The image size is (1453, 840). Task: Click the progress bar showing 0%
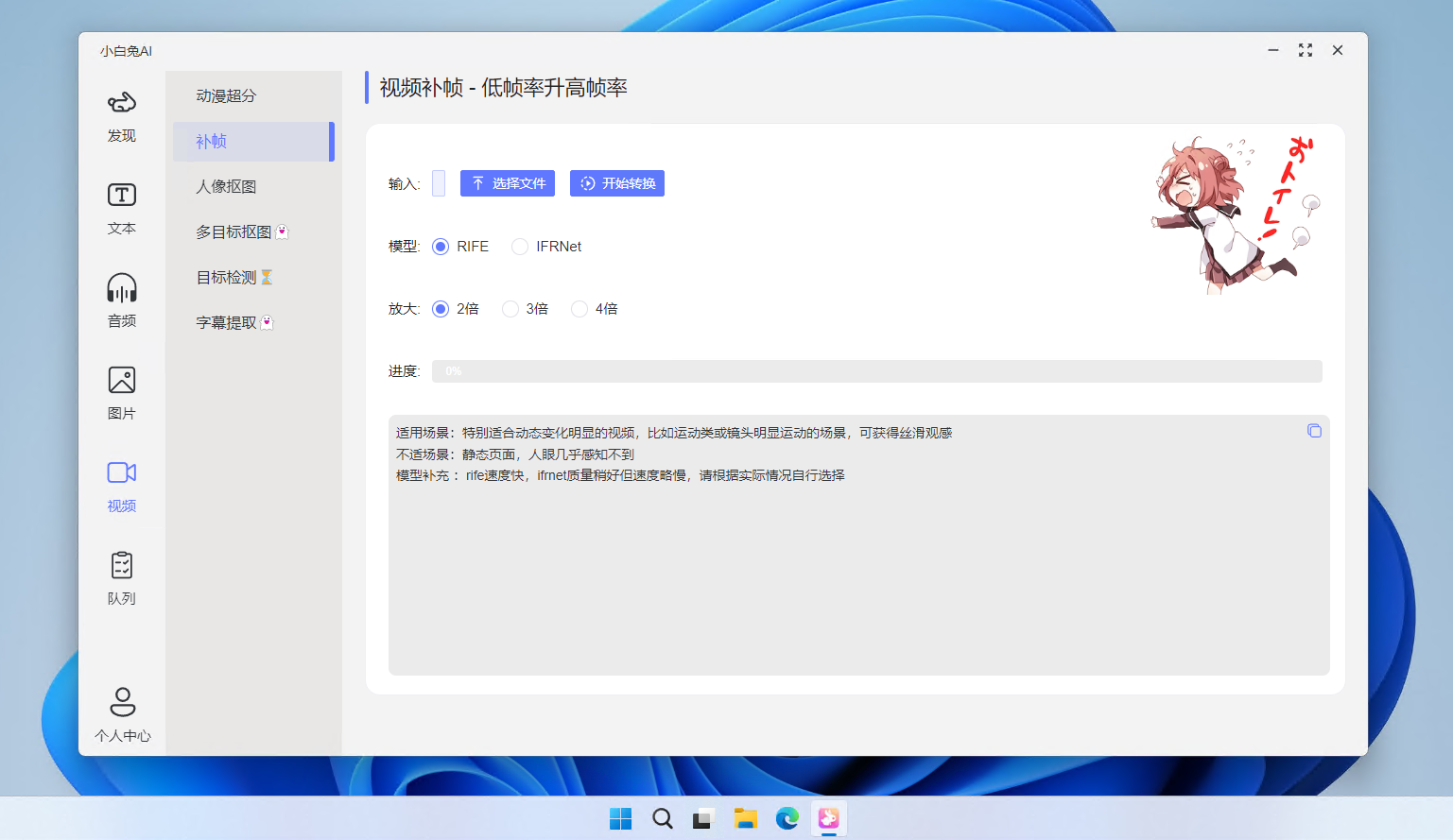[876, 370]
